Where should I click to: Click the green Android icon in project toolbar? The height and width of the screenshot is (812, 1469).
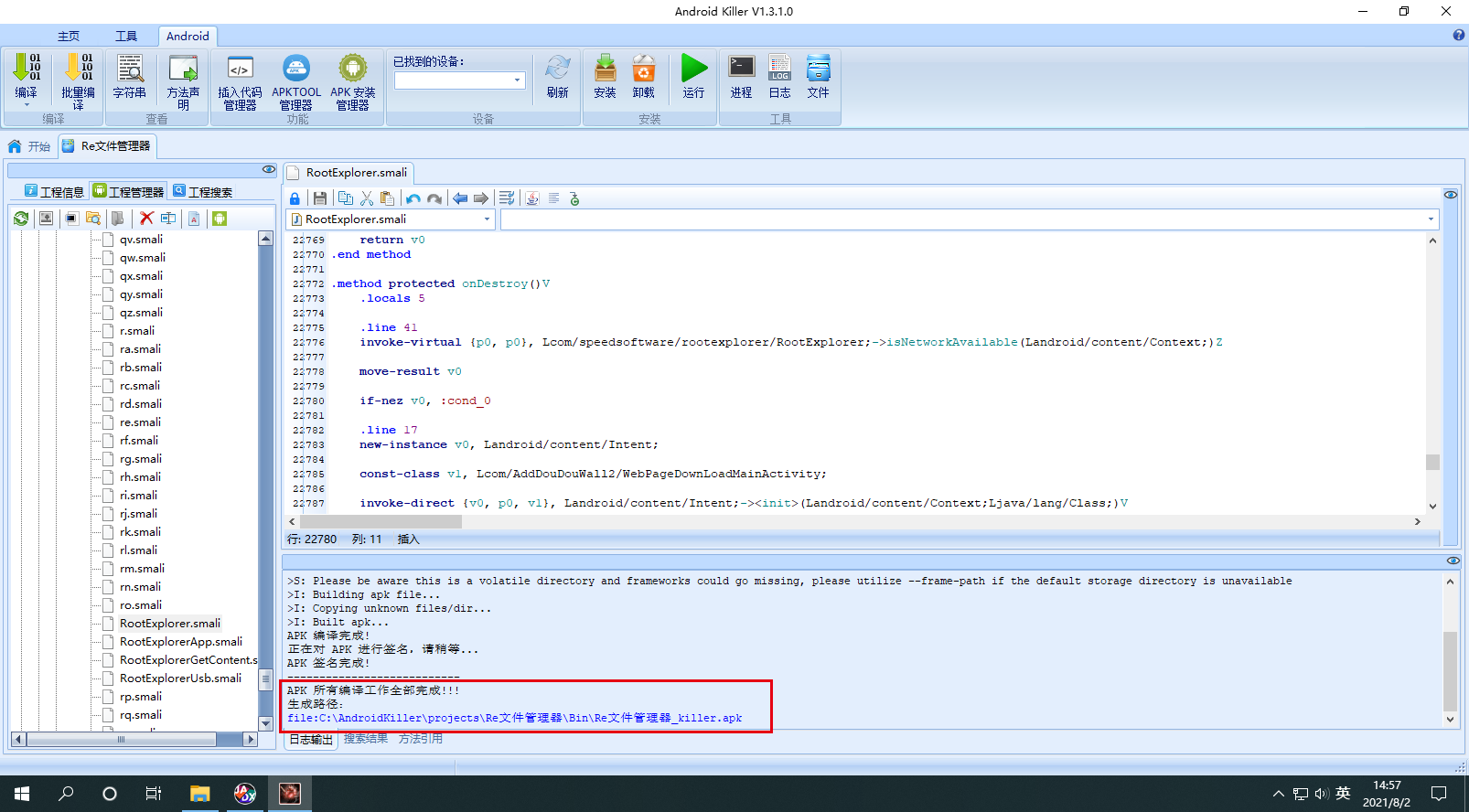tap(220, 219)
